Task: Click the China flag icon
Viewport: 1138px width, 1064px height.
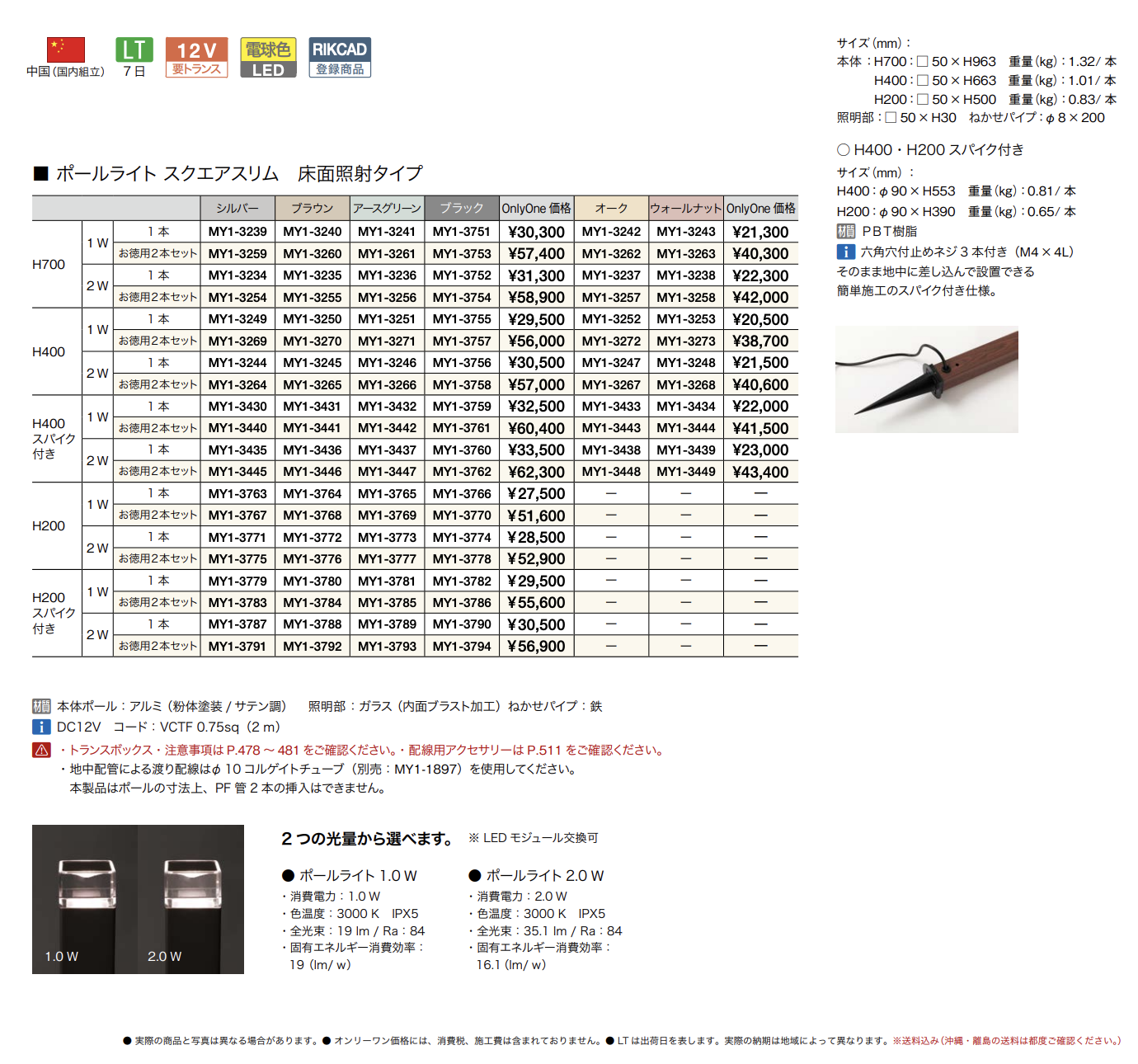Action: click(66, 49)
